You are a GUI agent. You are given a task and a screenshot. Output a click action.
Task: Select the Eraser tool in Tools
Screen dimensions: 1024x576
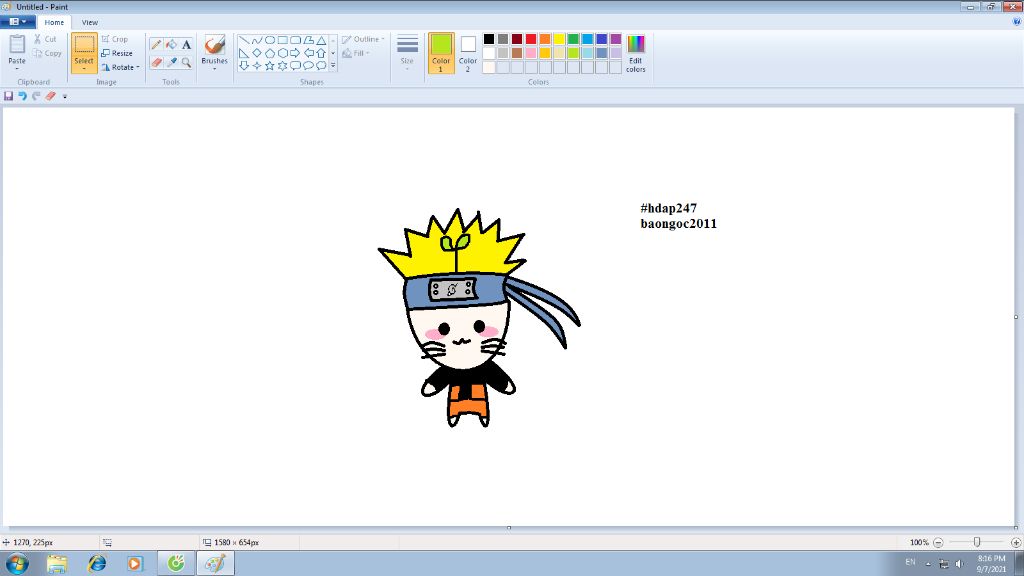tap(156, 62)
